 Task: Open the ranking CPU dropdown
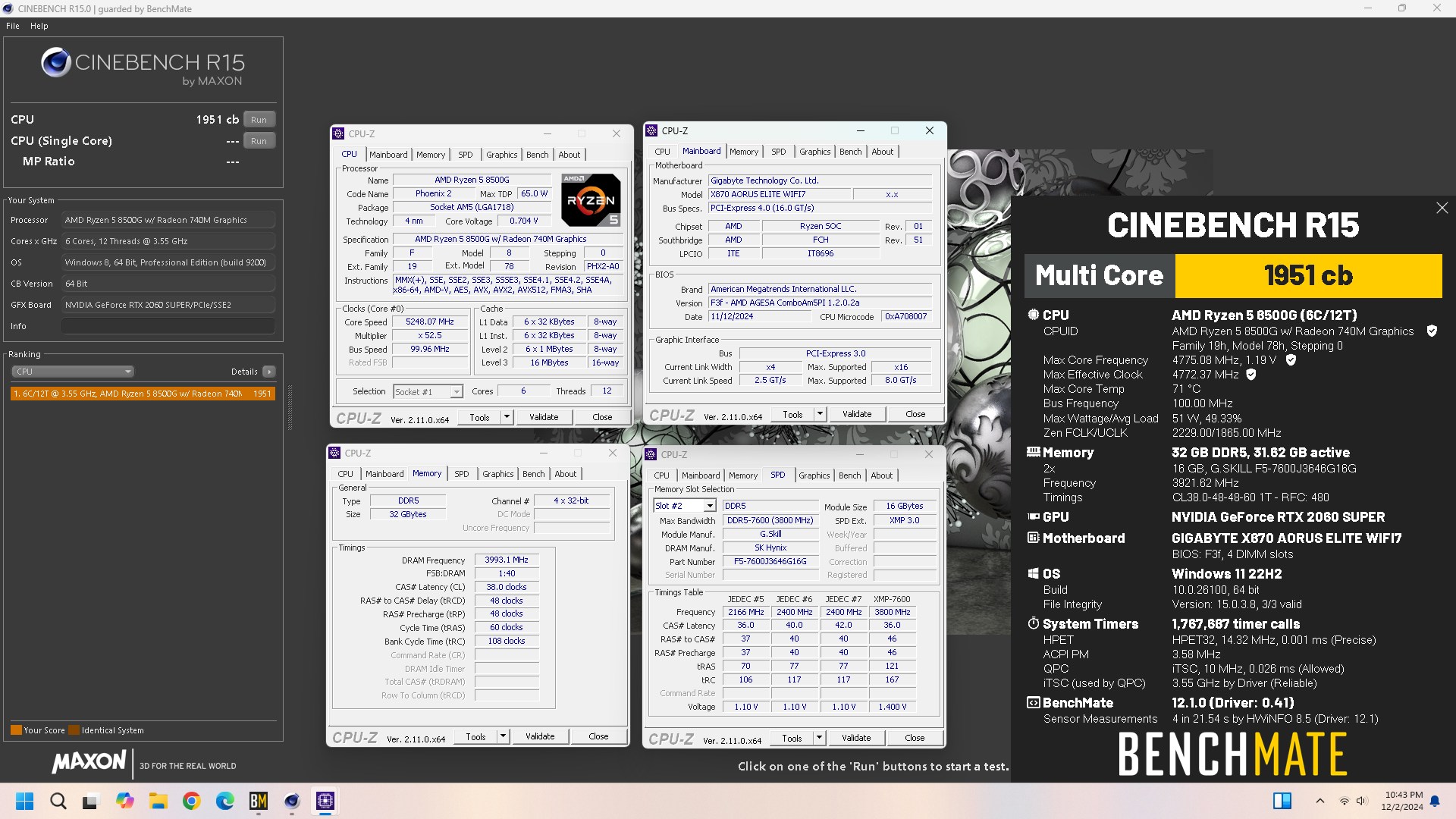click(73, 372)
